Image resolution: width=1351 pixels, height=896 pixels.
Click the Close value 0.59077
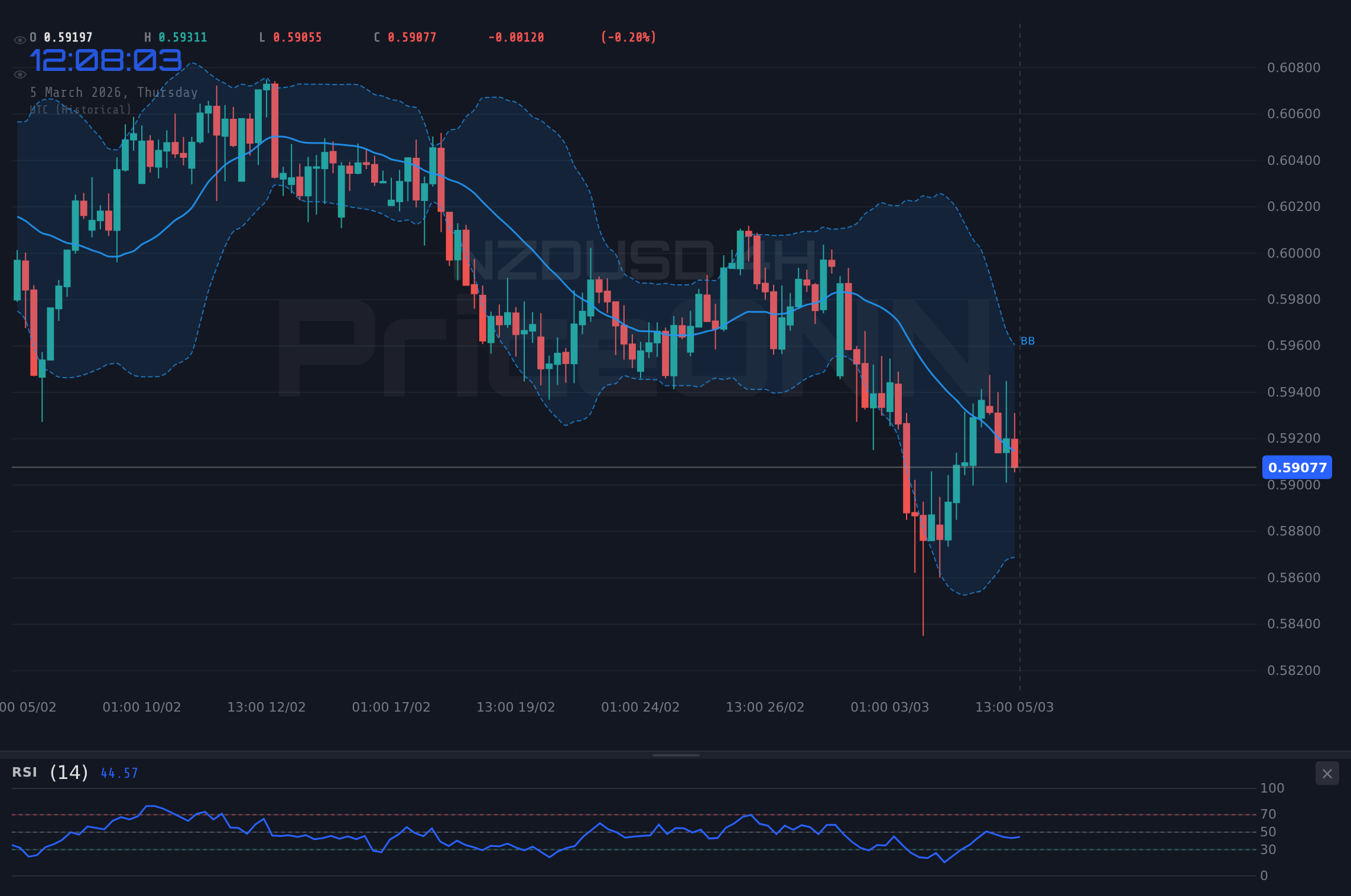click(412, 37)
